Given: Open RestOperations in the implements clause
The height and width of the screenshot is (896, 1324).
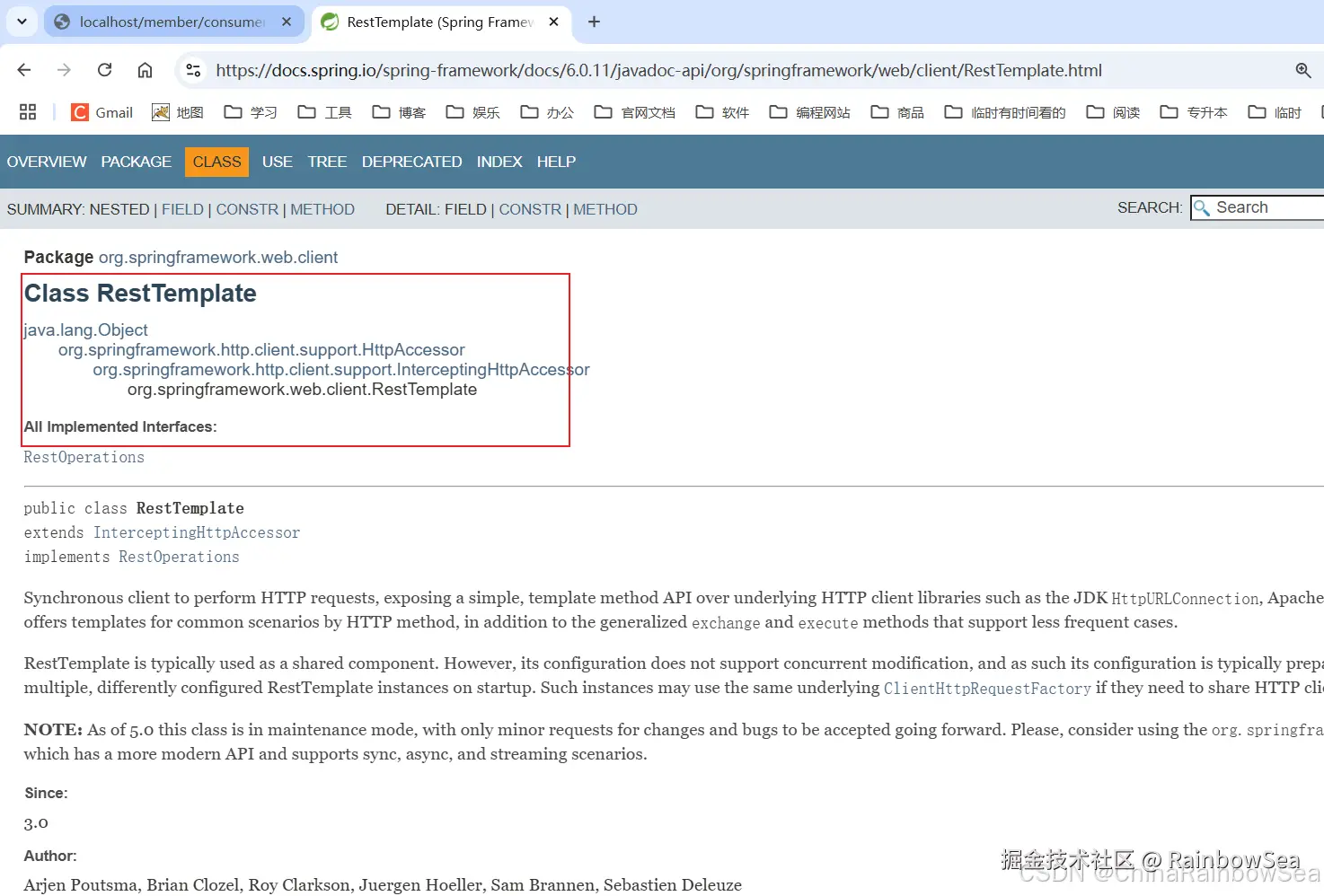Looking at the screenshot, I should 179,558.
